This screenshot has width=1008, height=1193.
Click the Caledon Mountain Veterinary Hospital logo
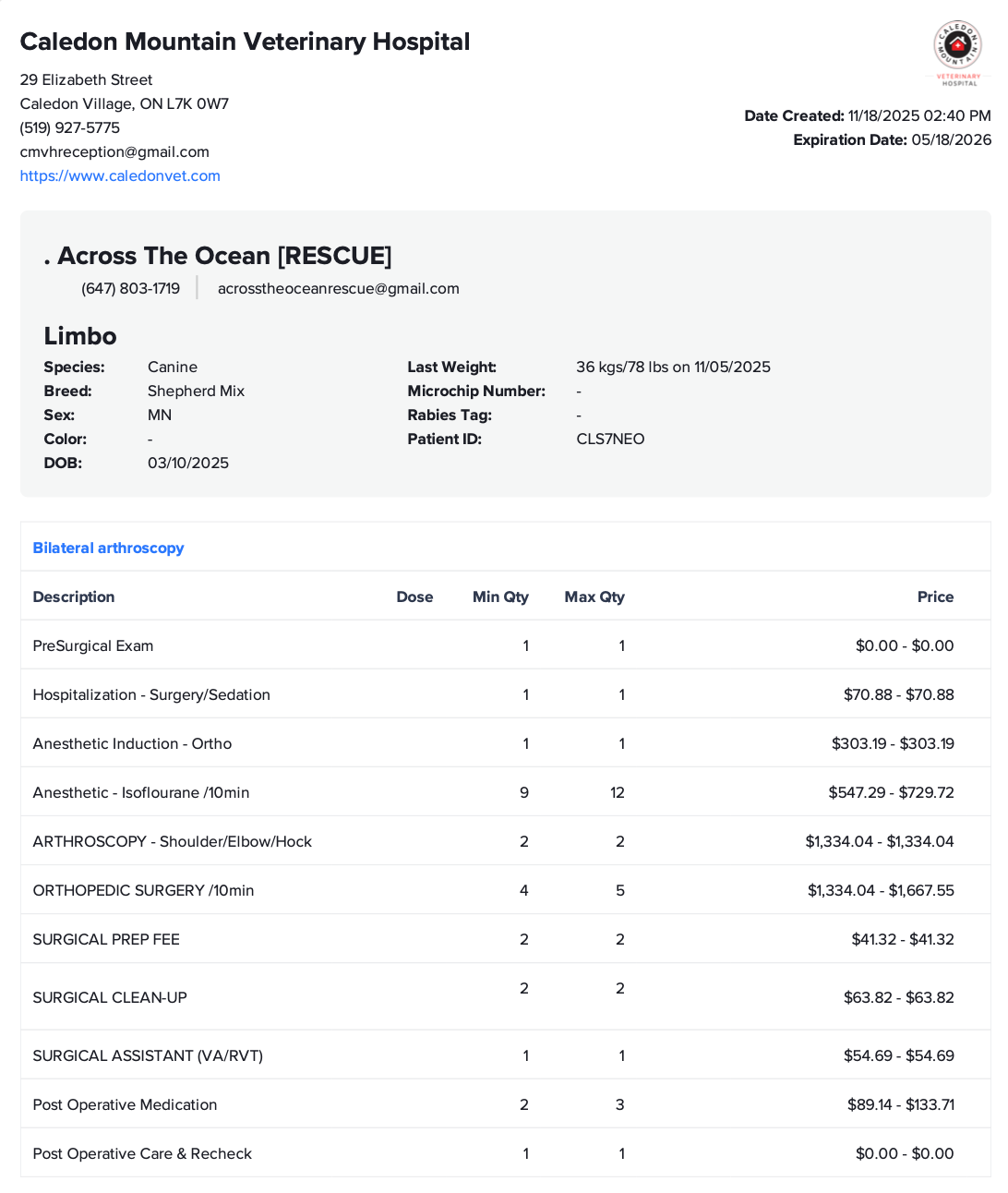pyautogui.click(x=958, y=53)
